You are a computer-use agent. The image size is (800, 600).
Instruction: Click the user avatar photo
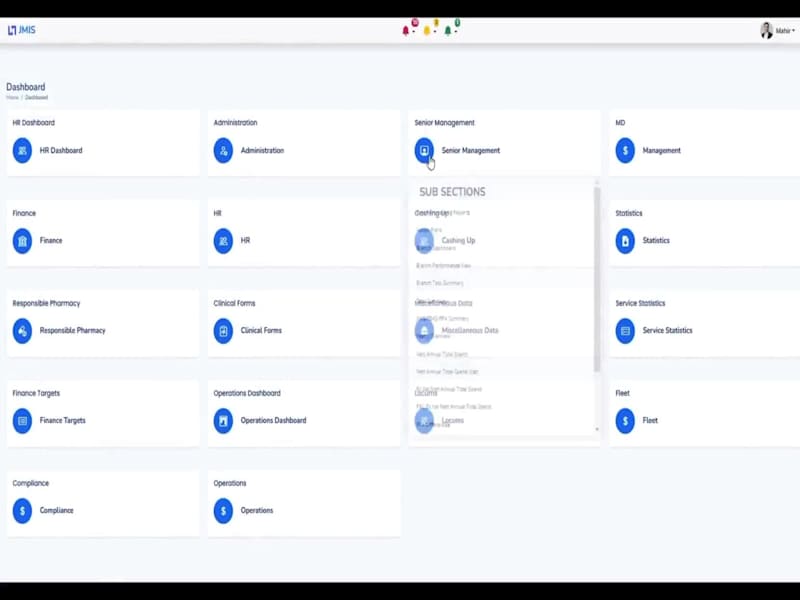tap(766, 31)
